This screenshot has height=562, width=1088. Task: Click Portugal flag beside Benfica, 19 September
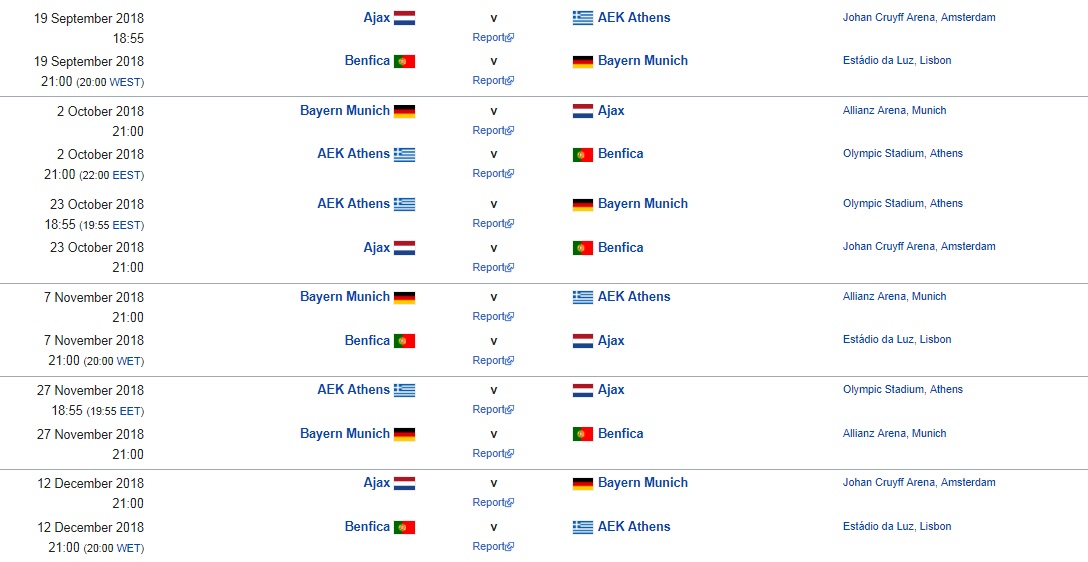tap(404, 61)
